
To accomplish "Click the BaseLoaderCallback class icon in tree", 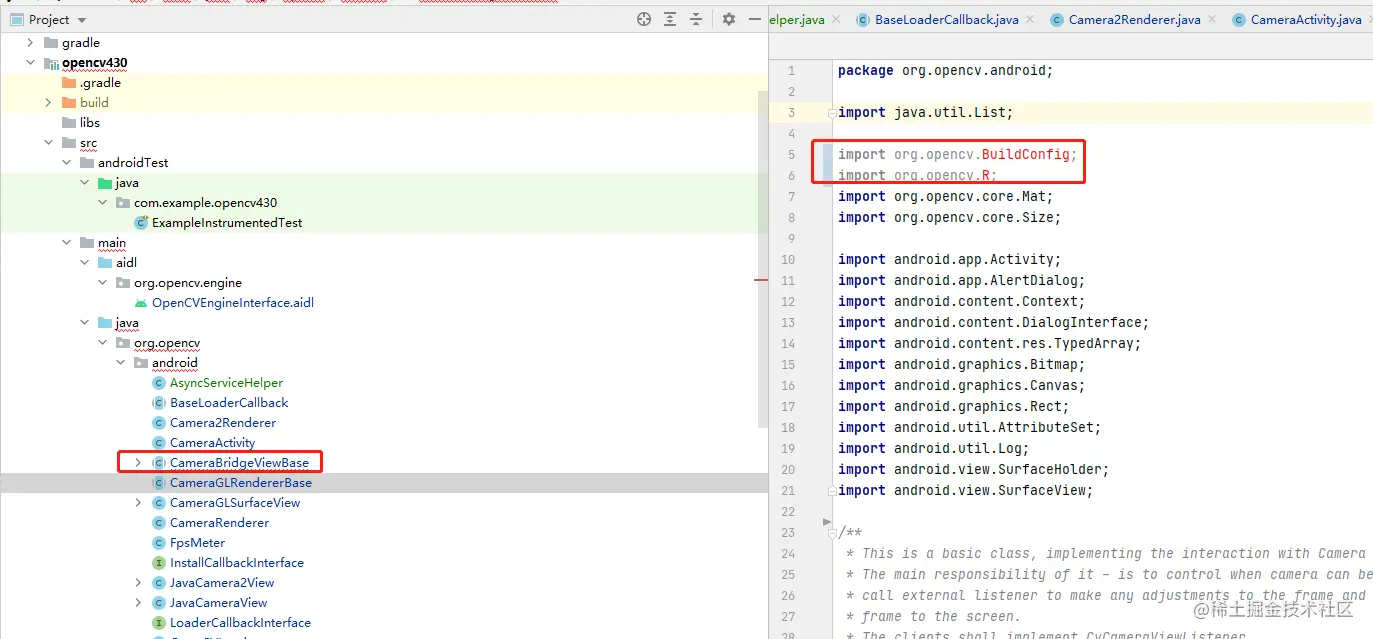I will (159, 403).
